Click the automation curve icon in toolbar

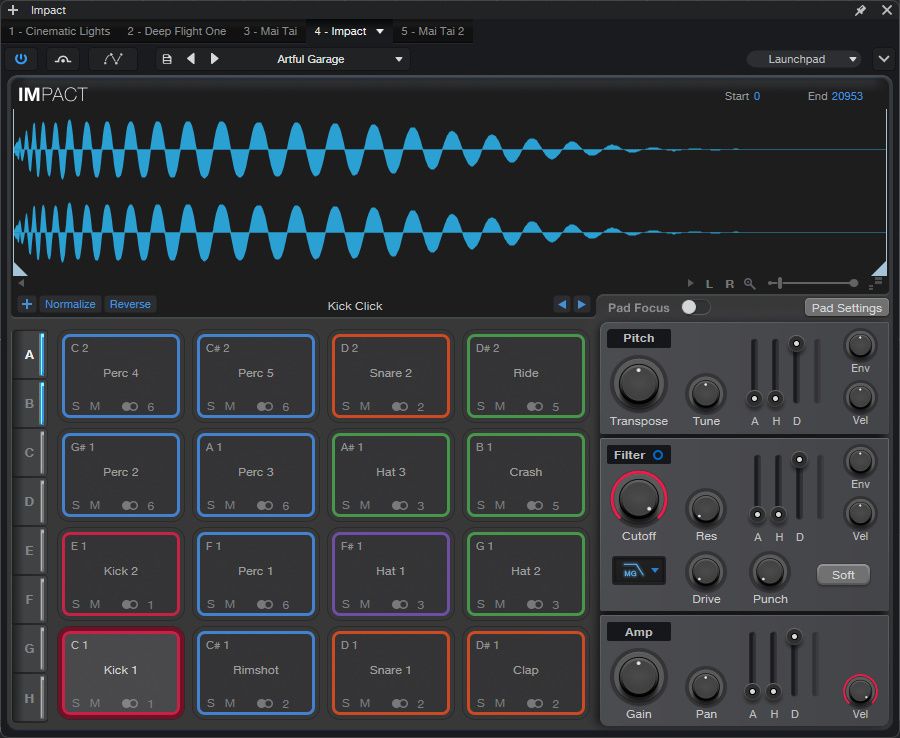(x=113, y=59)
